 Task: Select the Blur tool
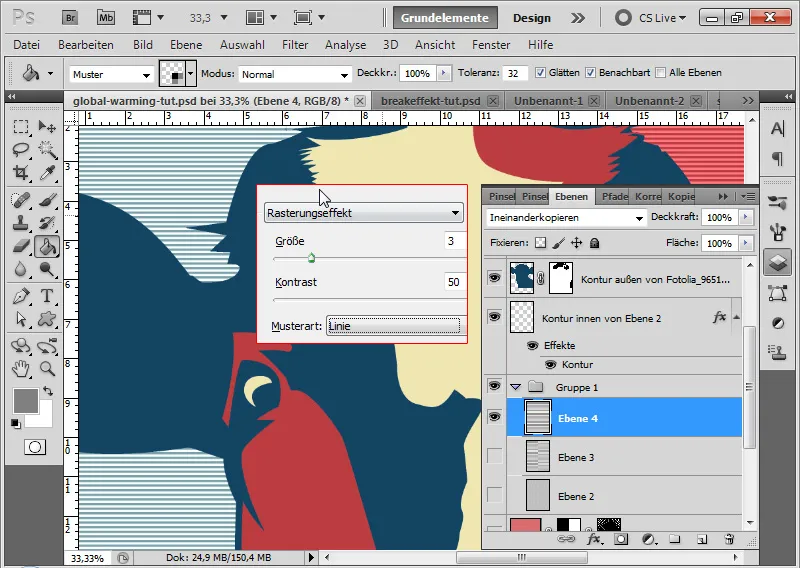click(20, 269)
